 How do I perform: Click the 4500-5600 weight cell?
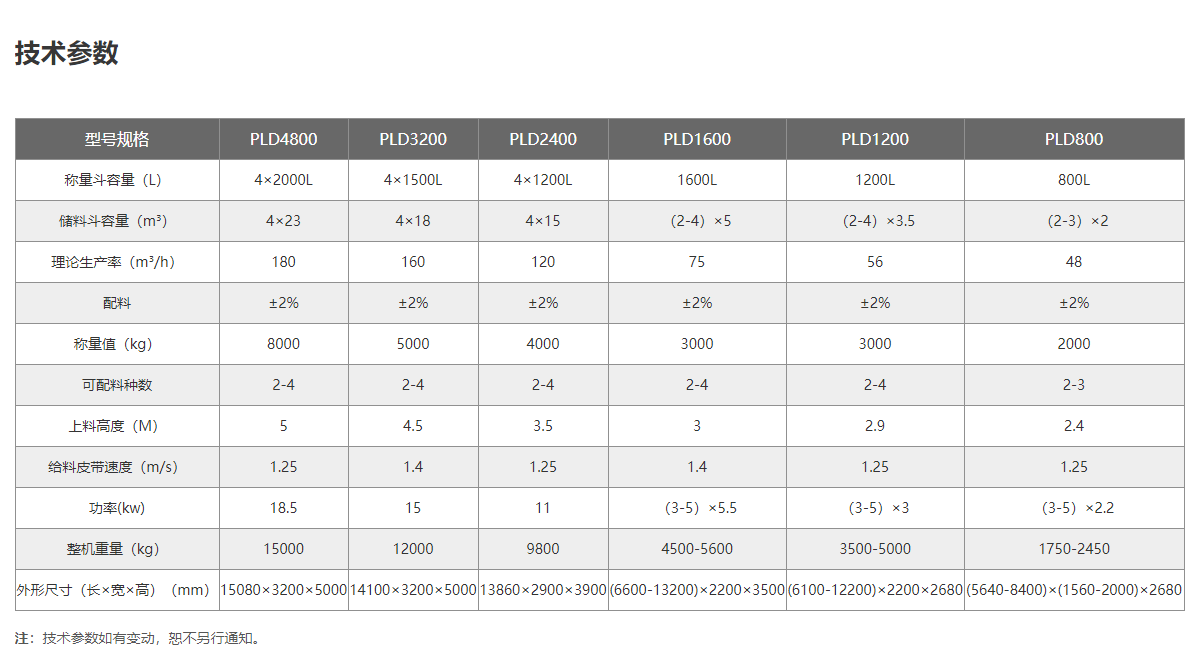[x=697, y=549]
